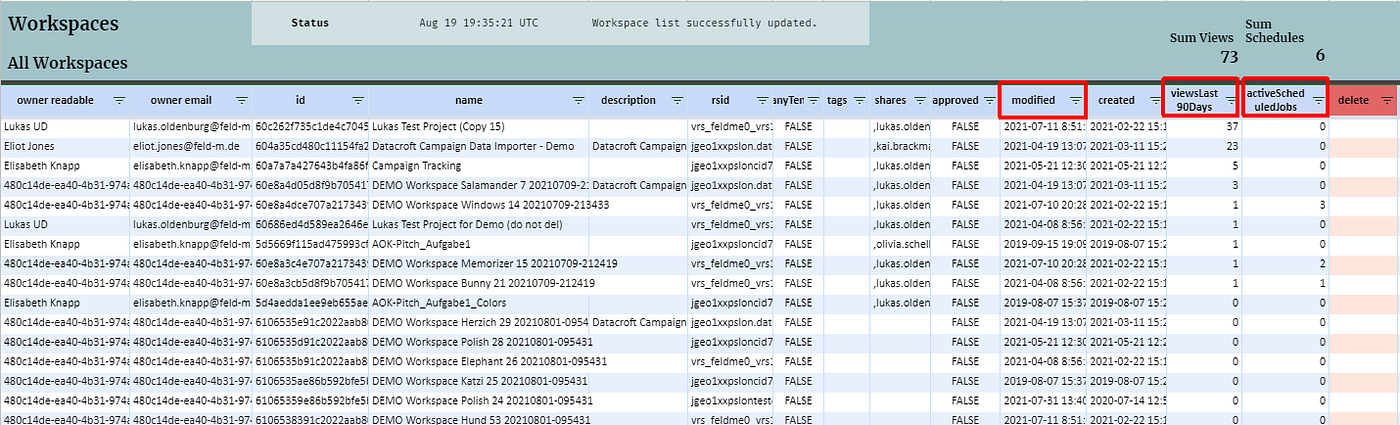Image resolution: width=1400 pixels, height=425 pixels.
Task: Expand the created column filter dropdown
Action: [1154, 100]
